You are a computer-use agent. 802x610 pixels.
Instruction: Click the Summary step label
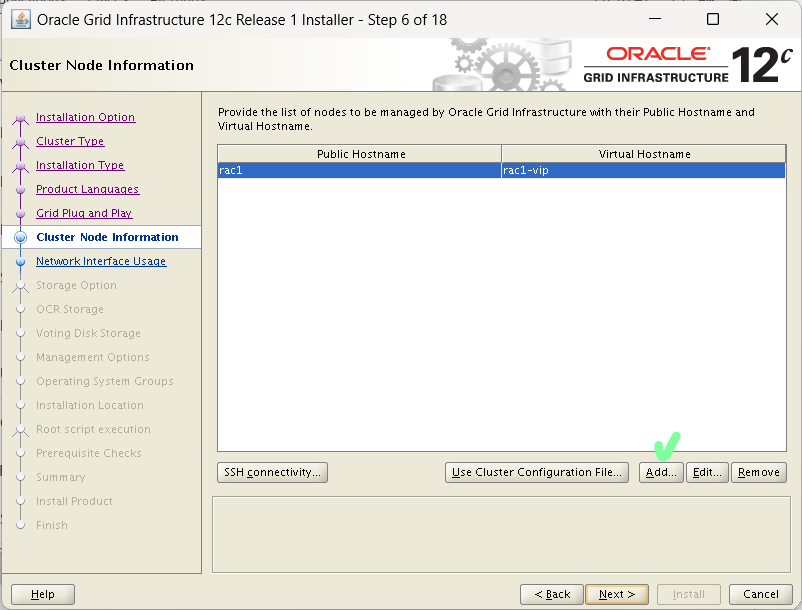tap(60, 478)
